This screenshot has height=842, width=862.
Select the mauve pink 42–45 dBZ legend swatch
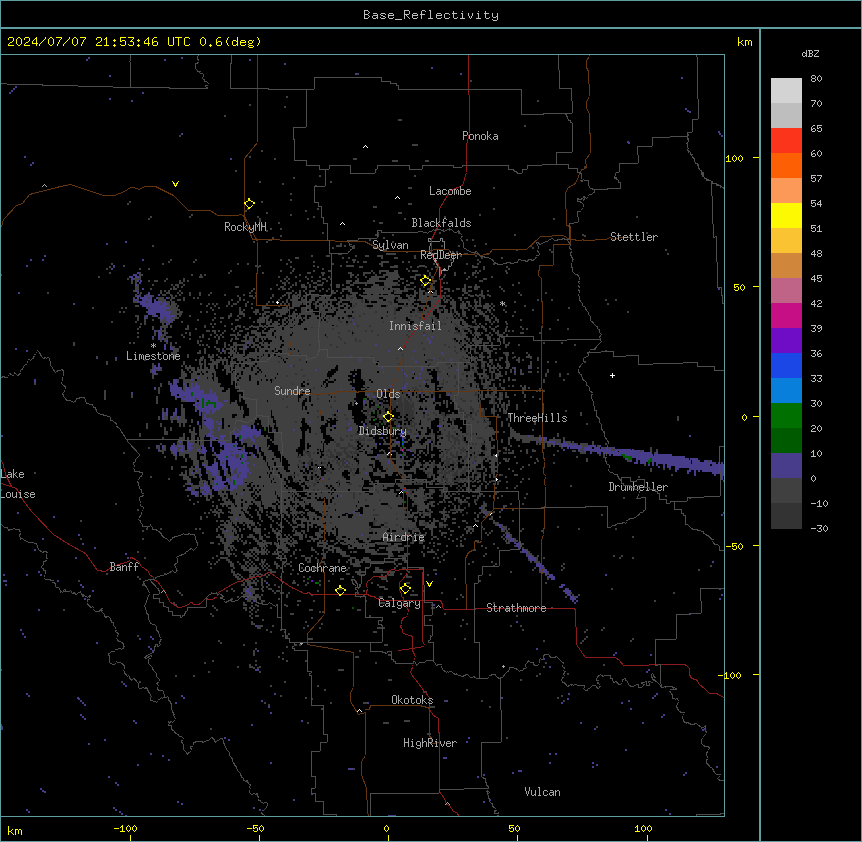point(786,290)
